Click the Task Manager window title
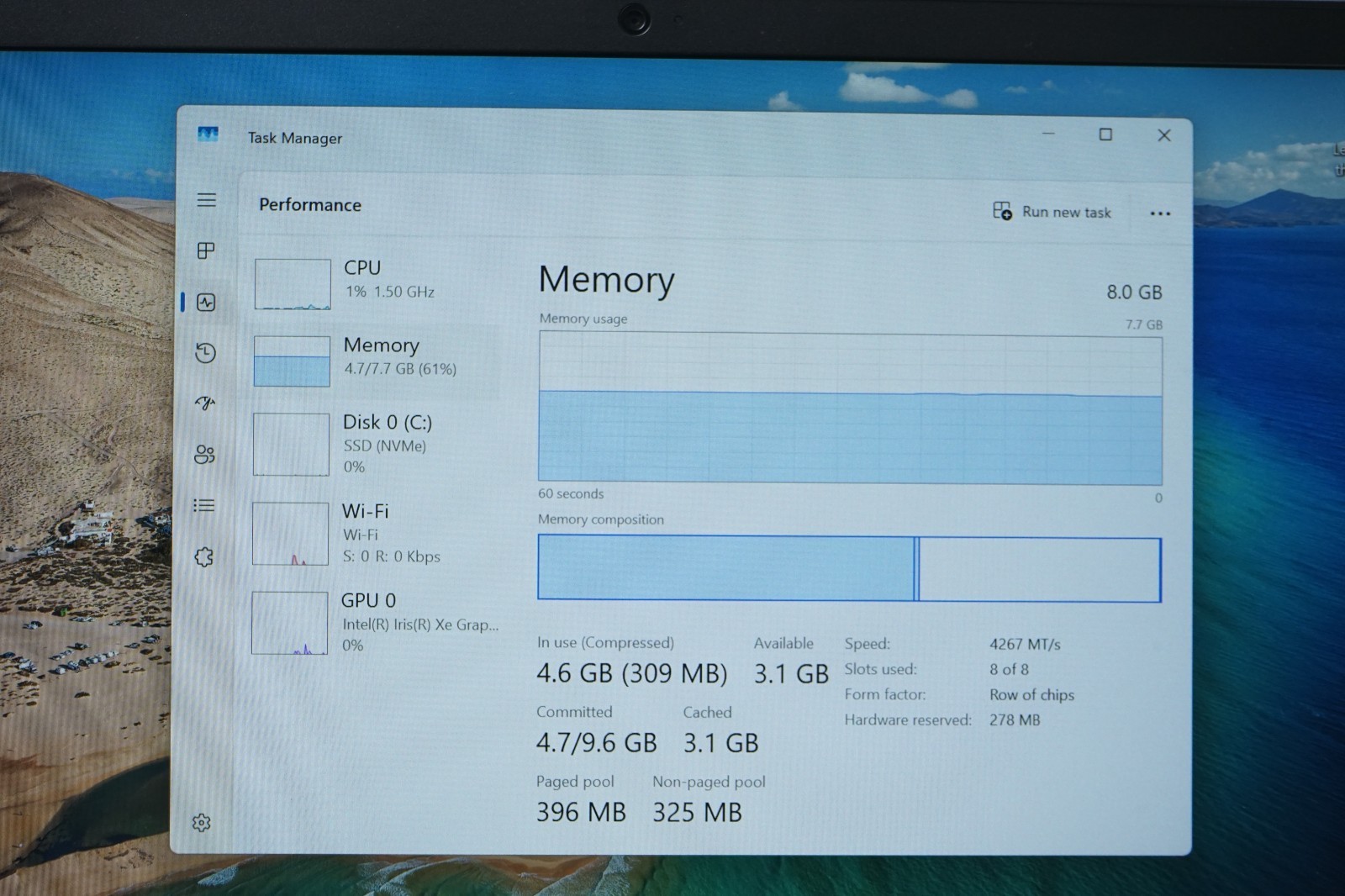The height and width of the screenshot is (896, 1345). (295, 138)
